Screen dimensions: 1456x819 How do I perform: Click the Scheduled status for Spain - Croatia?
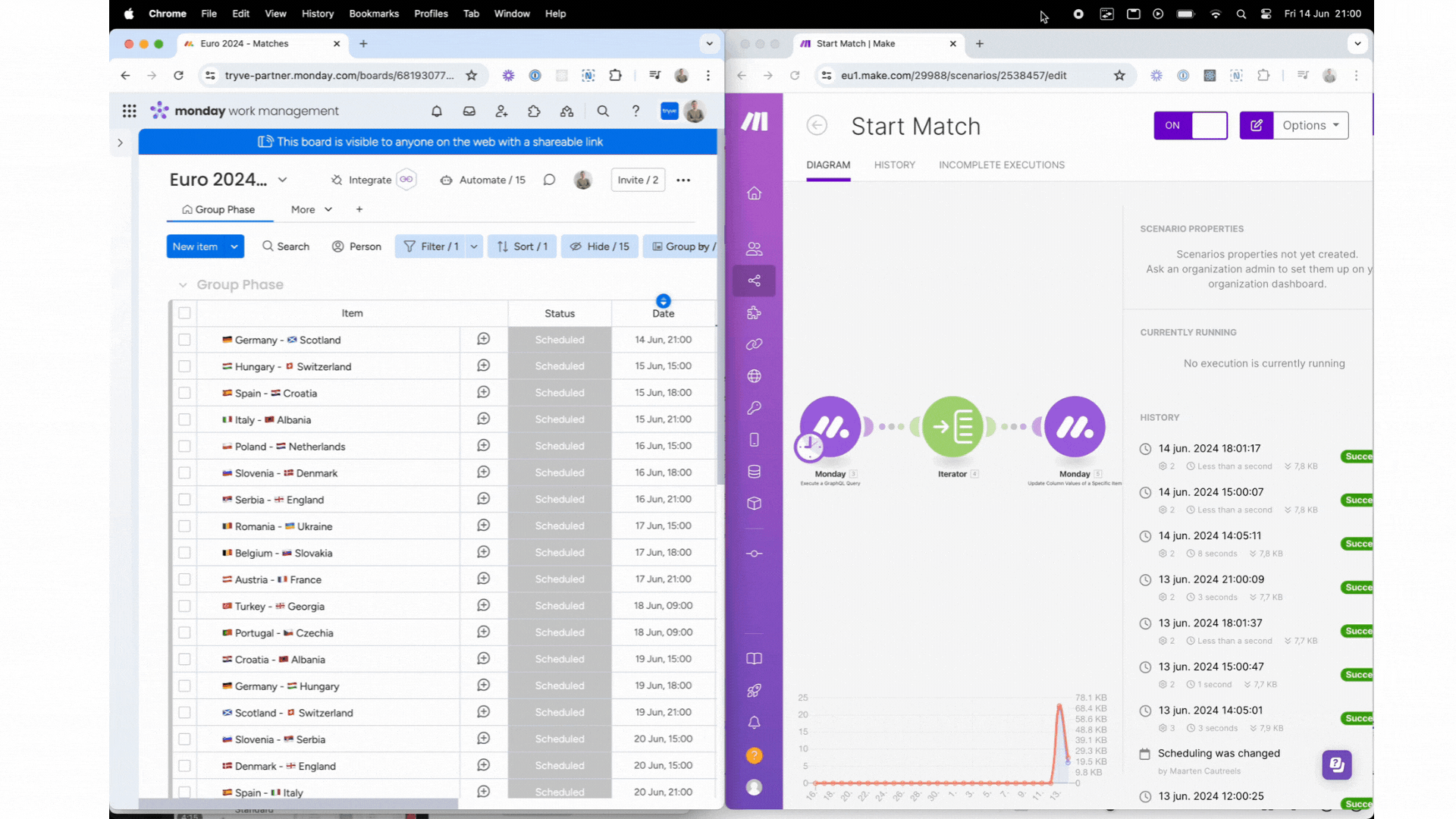point(560,393)
